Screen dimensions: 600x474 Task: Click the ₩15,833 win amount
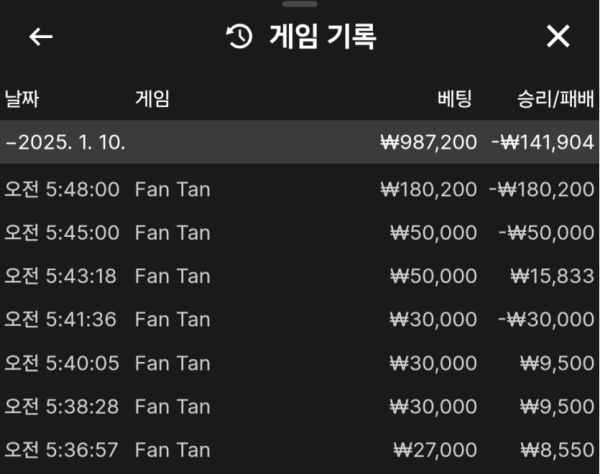(x=552, y=276)
